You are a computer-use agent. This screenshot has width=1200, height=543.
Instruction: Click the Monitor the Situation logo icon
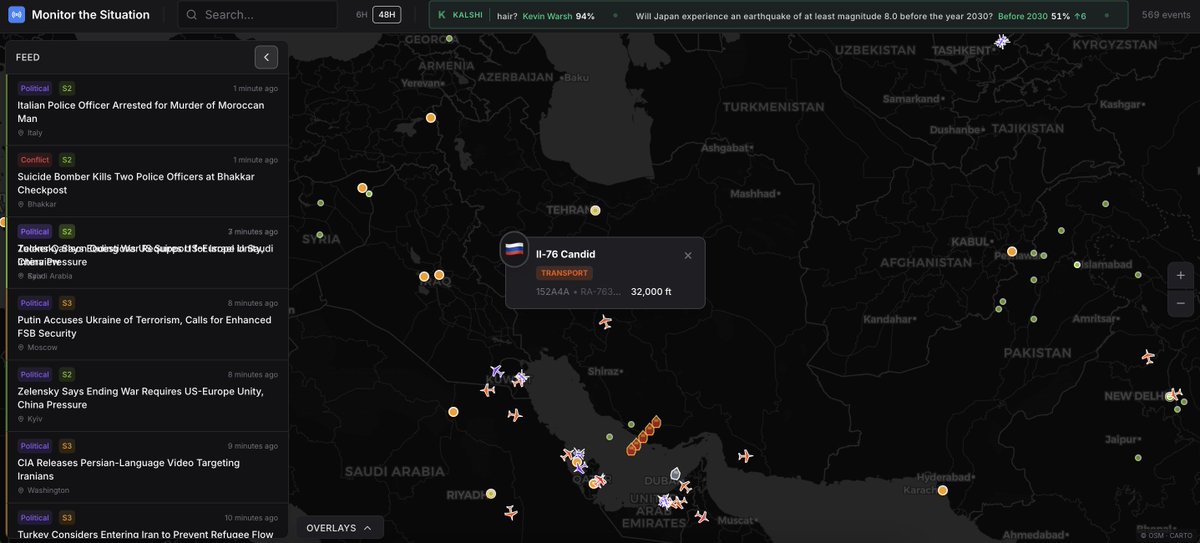pyautogui.click(x=15, y=15)
